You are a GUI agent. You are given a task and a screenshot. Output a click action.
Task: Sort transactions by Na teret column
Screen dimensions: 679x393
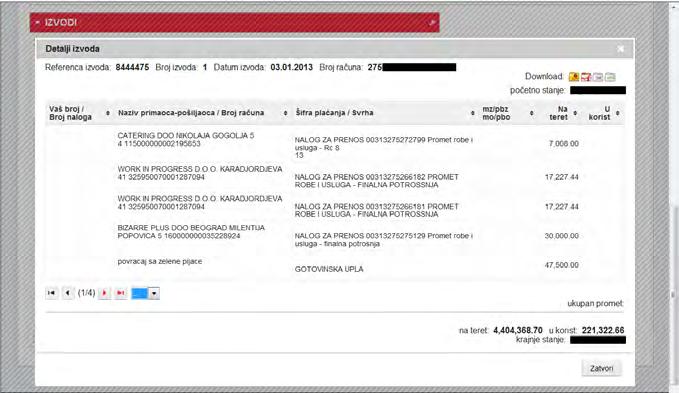click(x=575, y=113)
